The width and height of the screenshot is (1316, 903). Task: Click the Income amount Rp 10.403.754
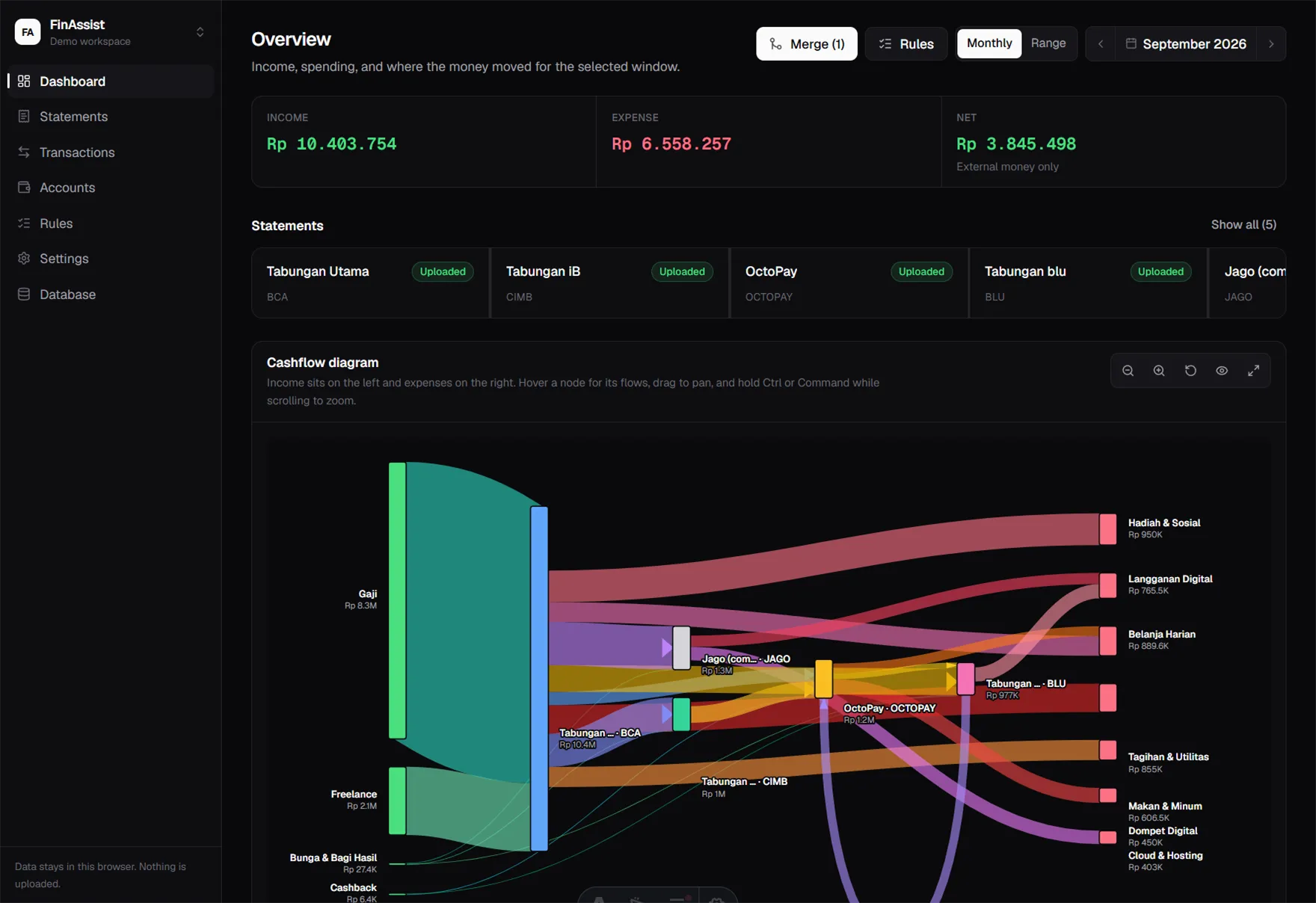click(x=331, y=144)
